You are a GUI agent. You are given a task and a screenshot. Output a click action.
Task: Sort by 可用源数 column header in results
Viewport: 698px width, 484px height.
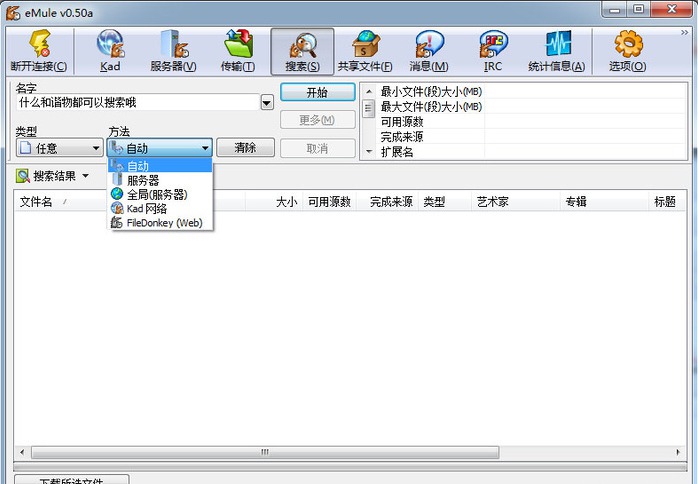click(x=329, y=202)
